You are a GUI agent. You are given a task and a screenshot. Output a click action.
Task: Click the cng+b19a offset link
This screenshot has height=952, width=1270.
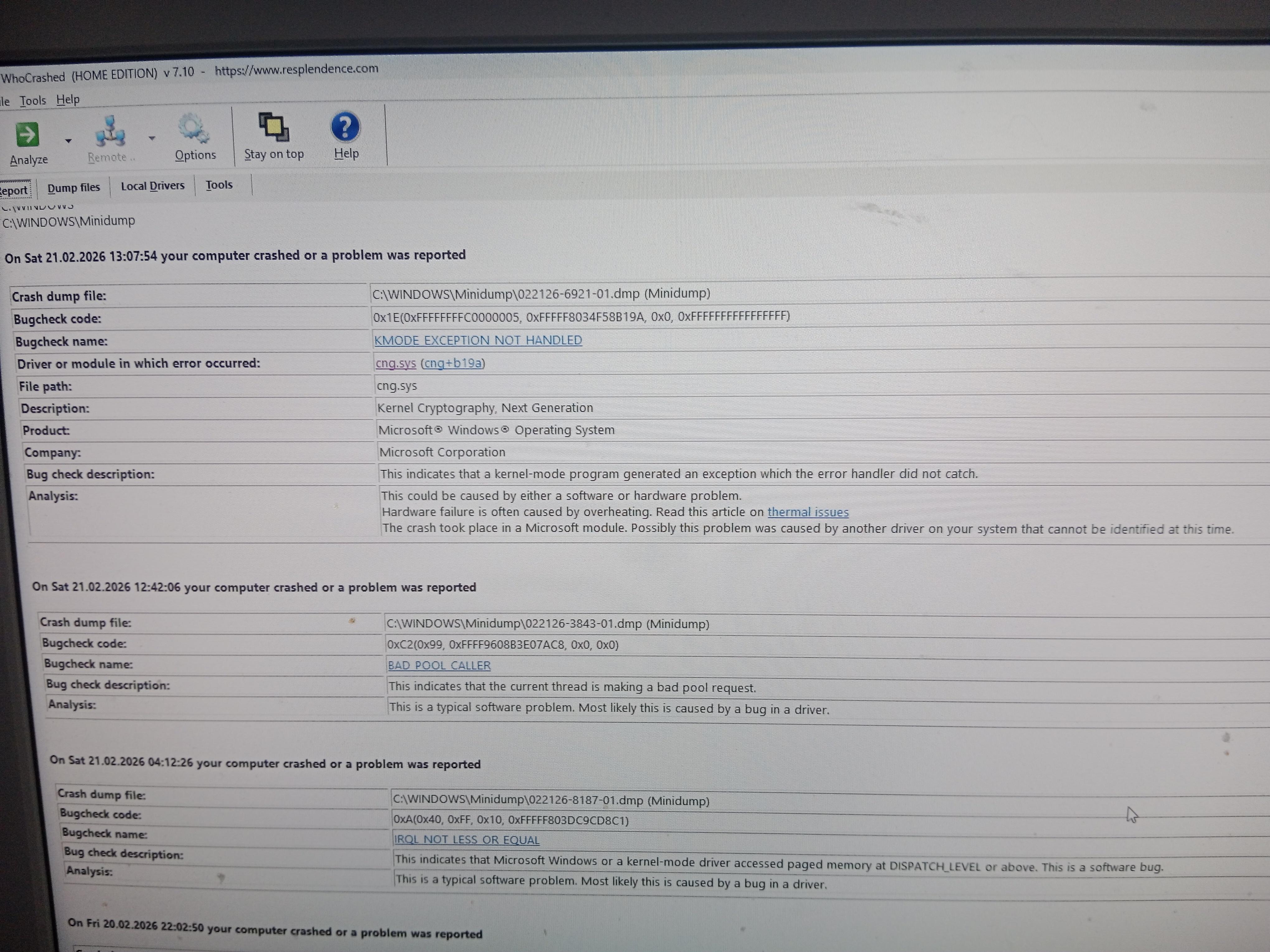[x=453, y=363]
